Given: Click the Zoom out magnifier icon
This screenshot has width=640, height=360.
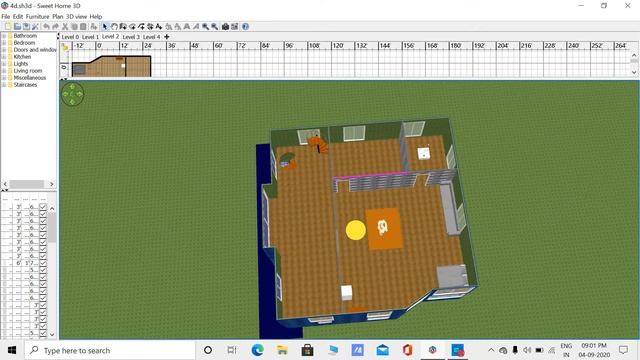Looking at the screenshot, I should (214, 27).
